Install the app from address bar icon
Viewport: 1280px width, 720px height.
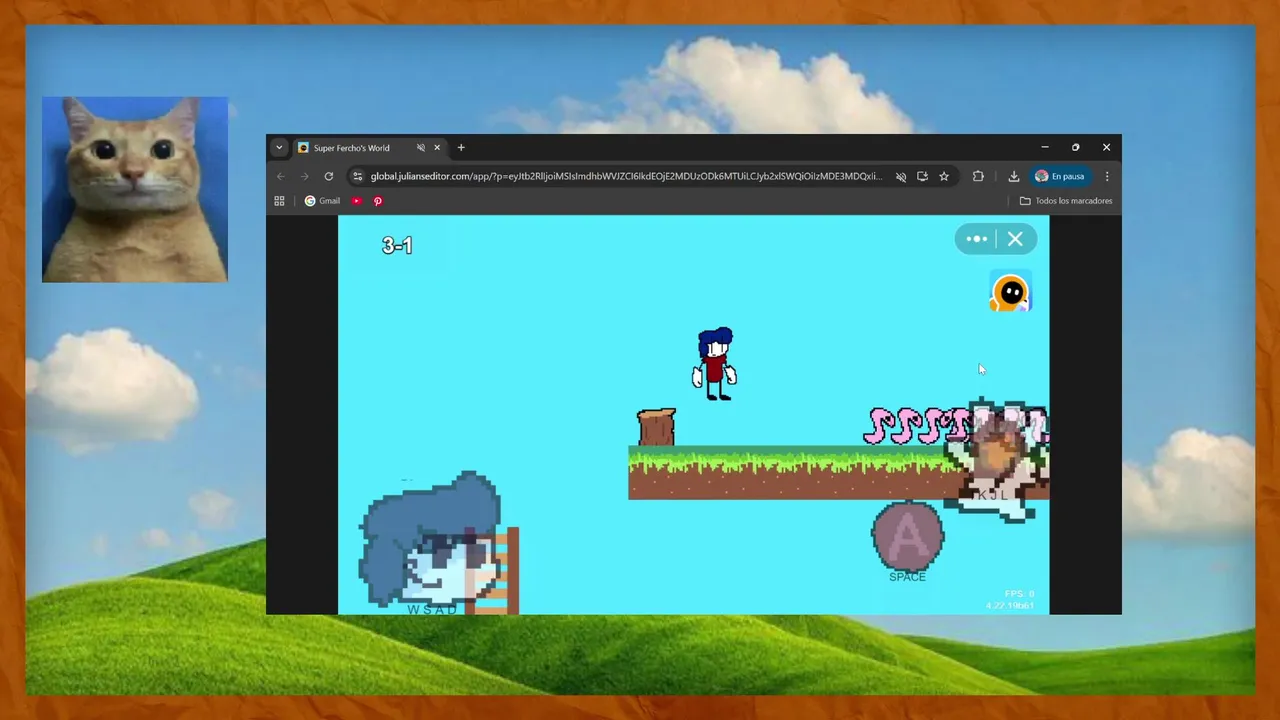[922, 176]
